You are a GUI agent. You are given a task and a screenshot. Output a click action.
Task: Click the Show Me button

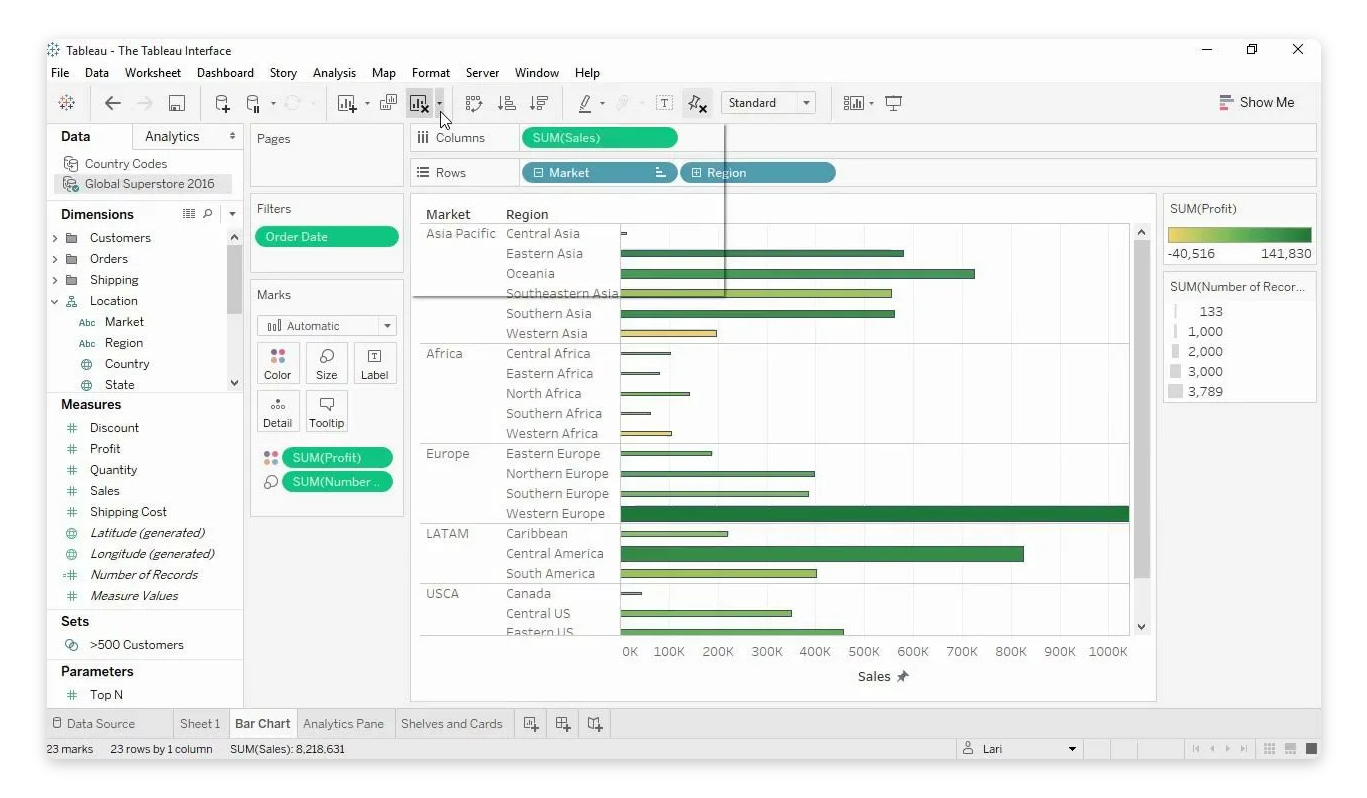pos(1257,102)
